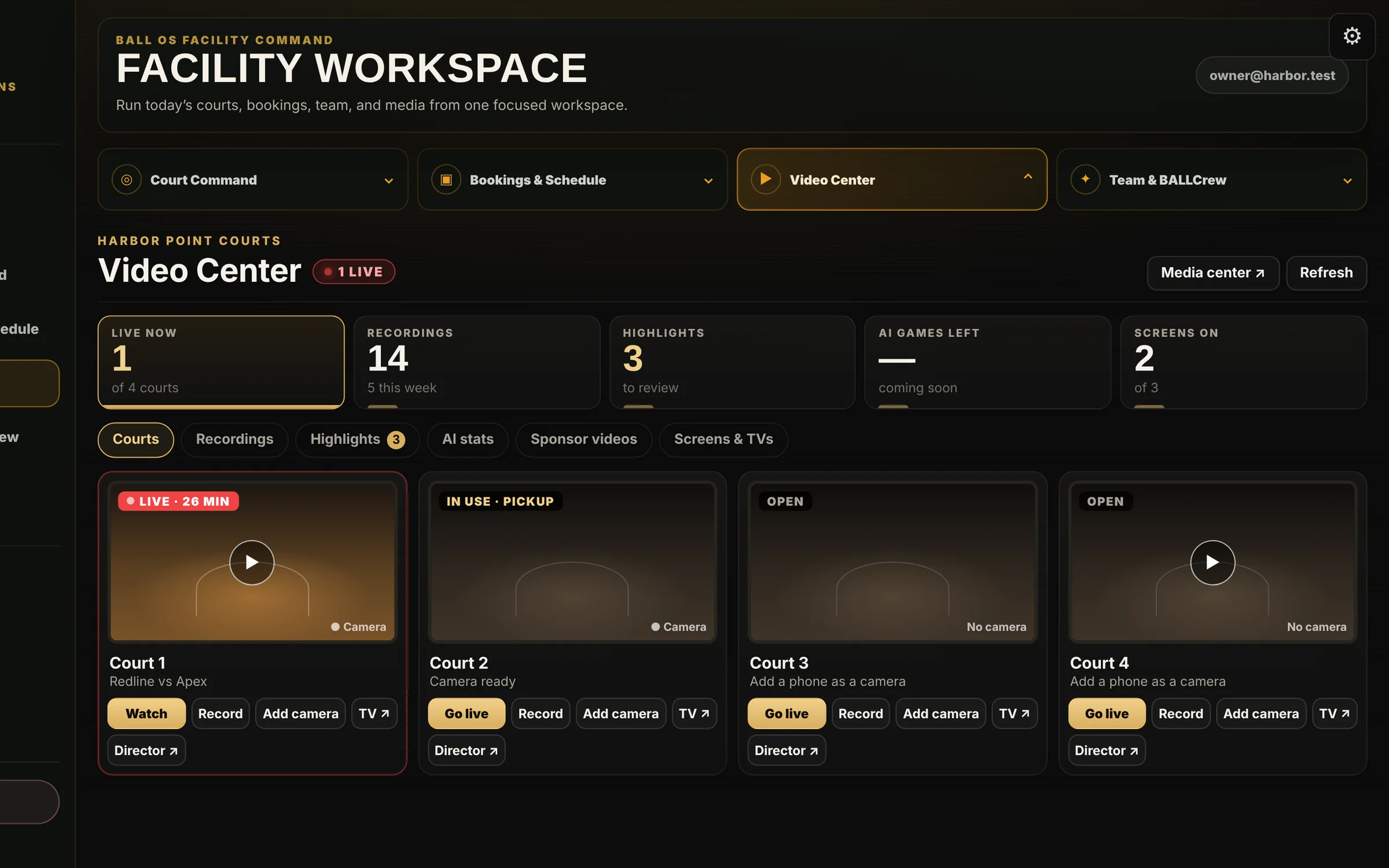Open Director for Court 1

point(146,751)
